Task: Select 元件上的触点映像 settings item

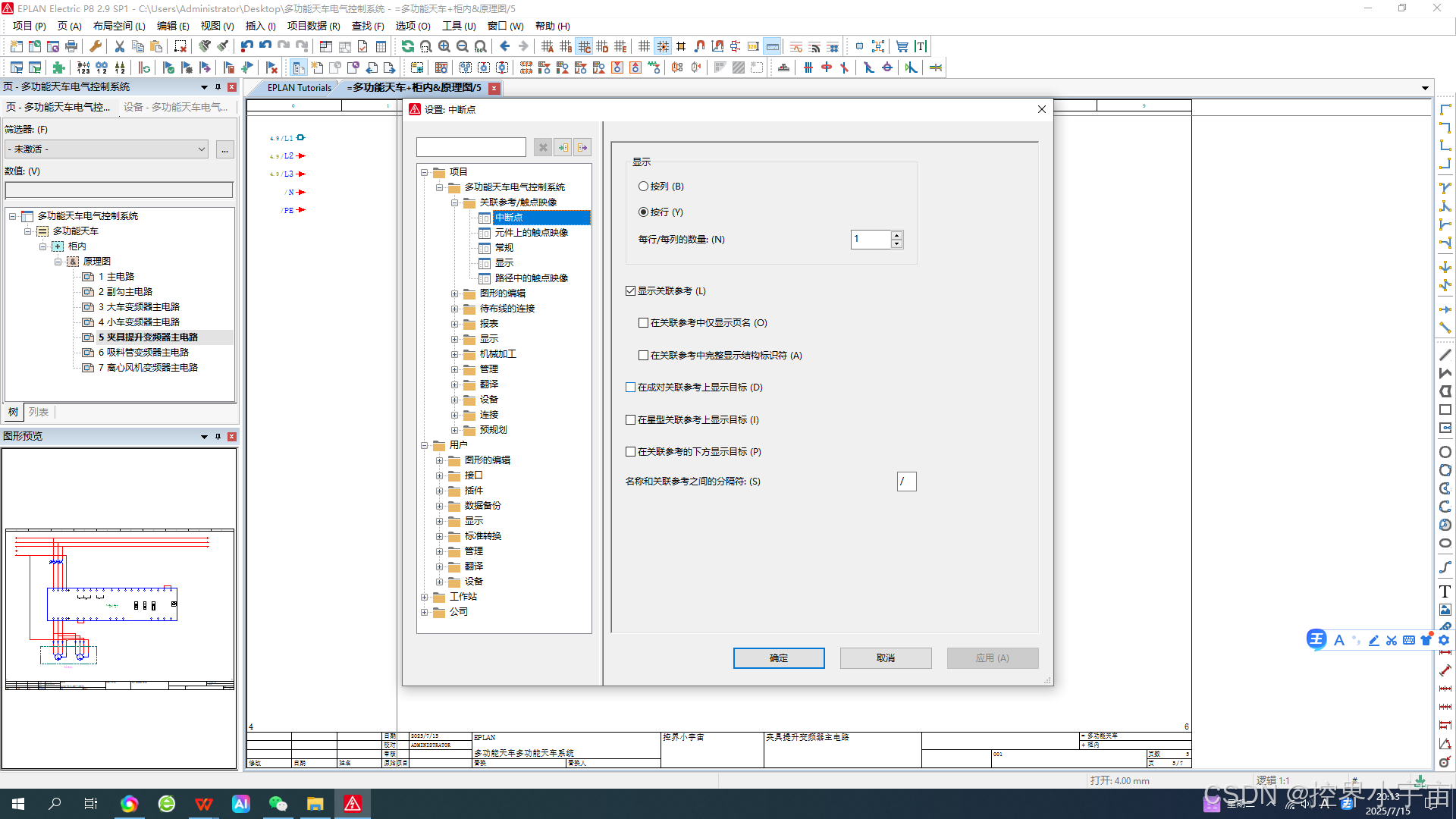Action: click(x=531, y=233)
